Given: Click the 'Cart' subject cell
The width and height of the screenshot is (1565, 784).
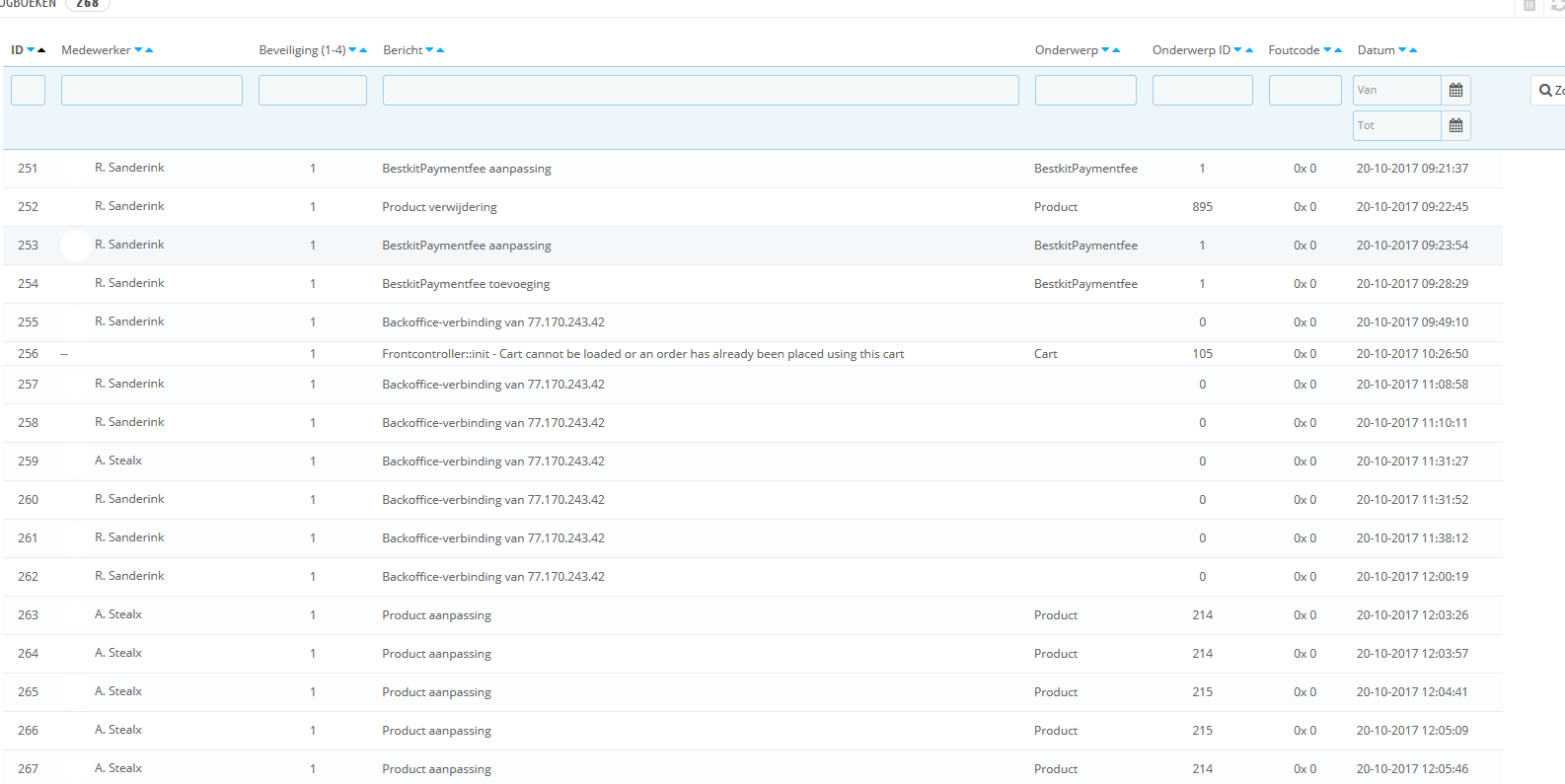Looking at the screenshot, I should pyautogui.click(x=1045, y=354).
